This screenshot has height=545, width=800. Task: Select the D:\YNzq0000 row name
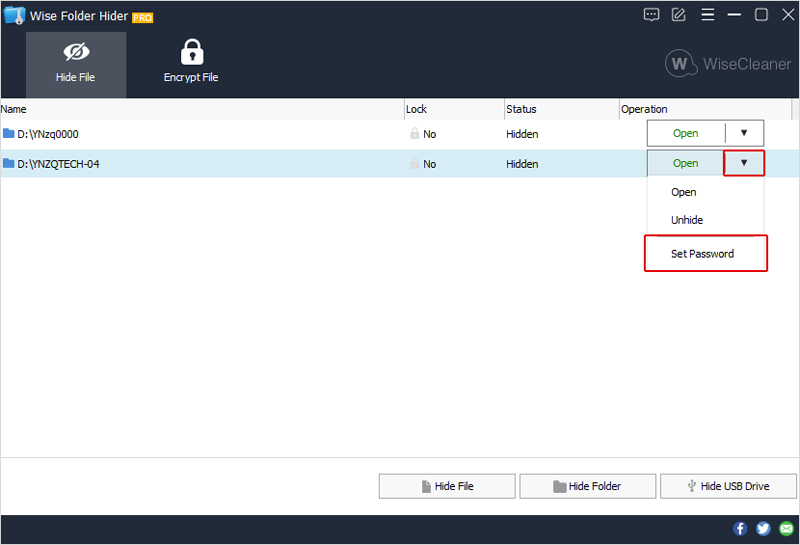[x=48, y=134]
